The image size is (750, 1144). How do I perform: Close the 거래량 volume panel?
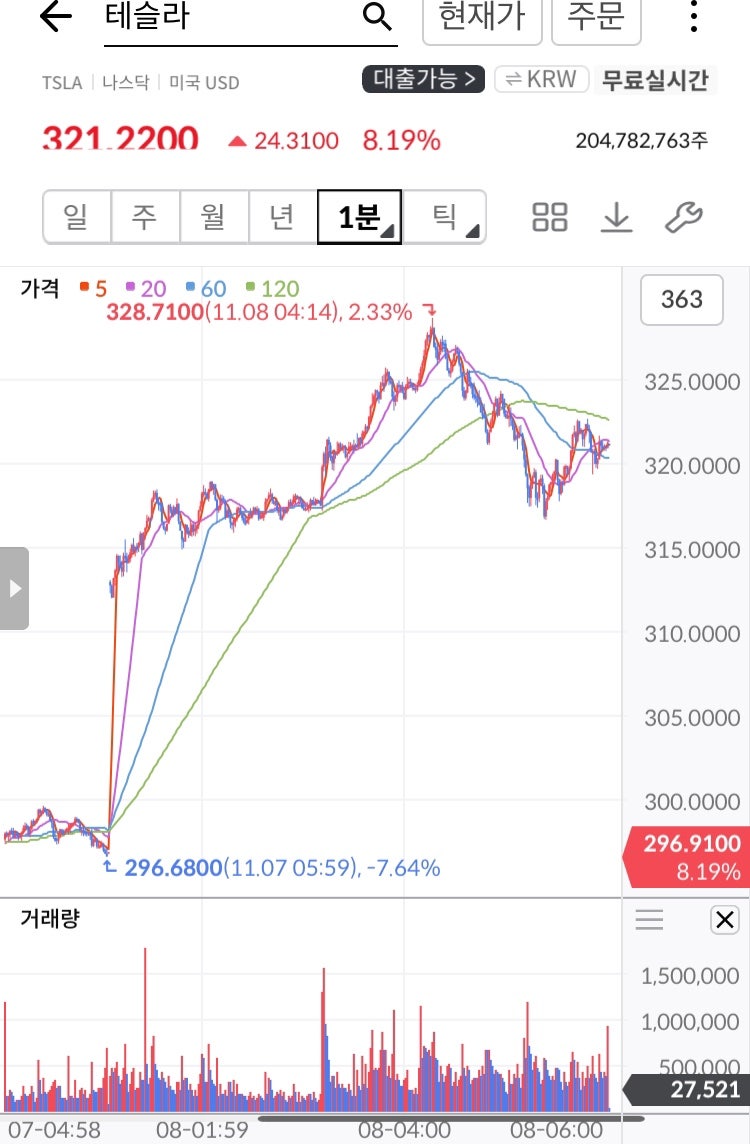[725, 919]
